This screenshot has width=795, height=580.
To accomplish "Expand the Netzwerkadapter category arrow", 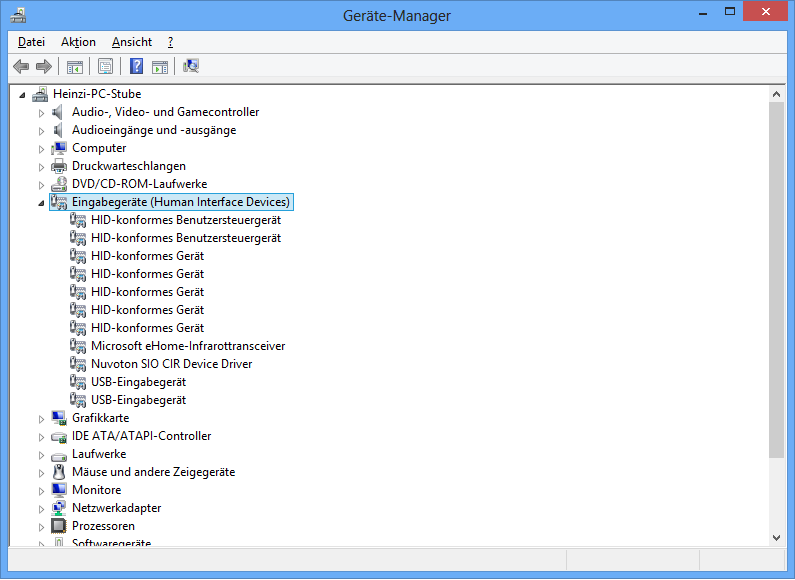I will point(41,509).
